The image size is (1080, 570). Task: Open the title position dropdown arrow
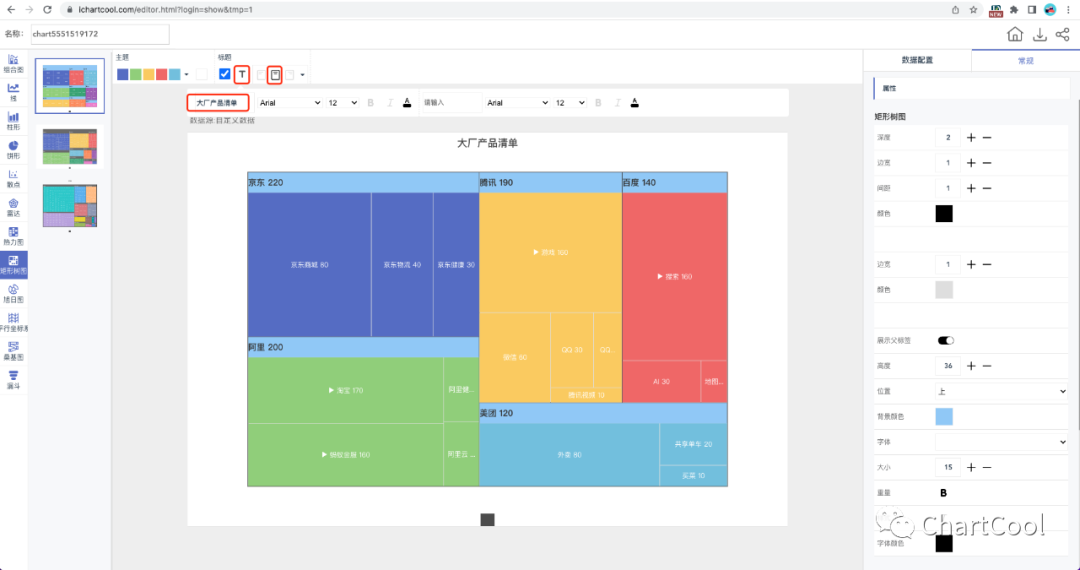click(x=302, y=74)
